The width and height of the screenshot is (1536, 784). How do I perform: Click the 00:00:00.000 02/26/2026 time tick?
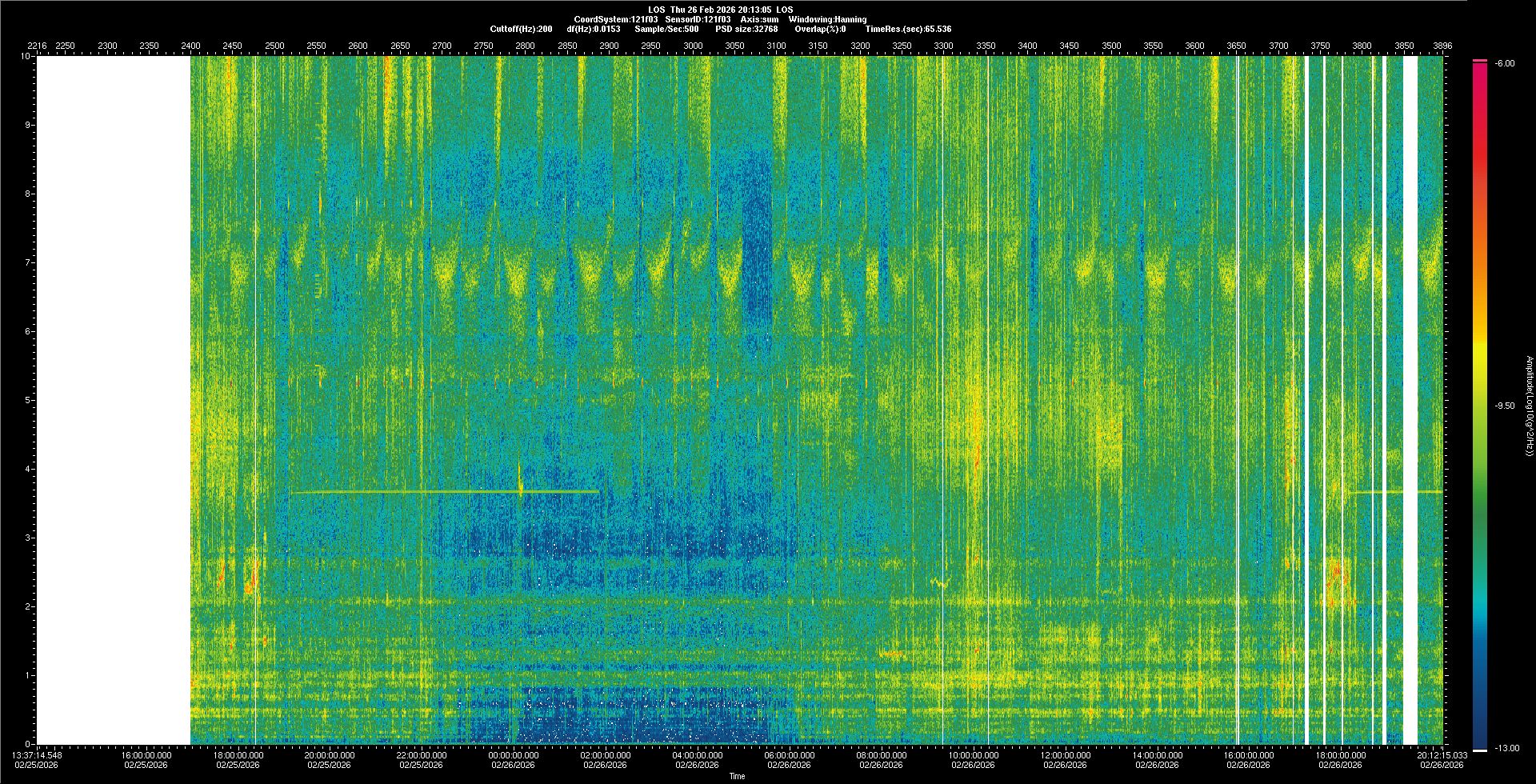pyautogui.click(x=514, y=759)
